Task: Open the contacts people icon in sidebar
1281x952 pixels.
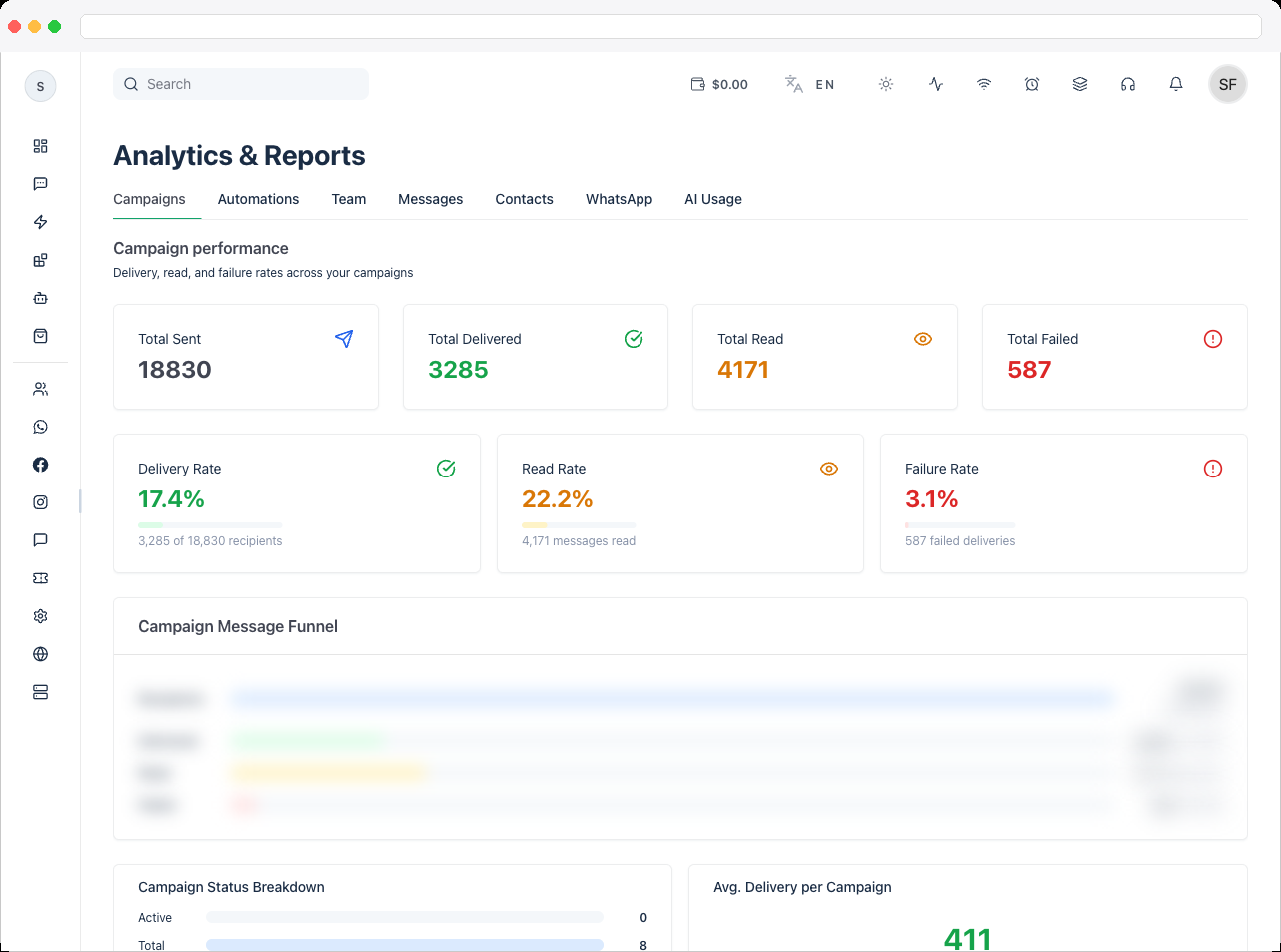Action: (40, 389)
